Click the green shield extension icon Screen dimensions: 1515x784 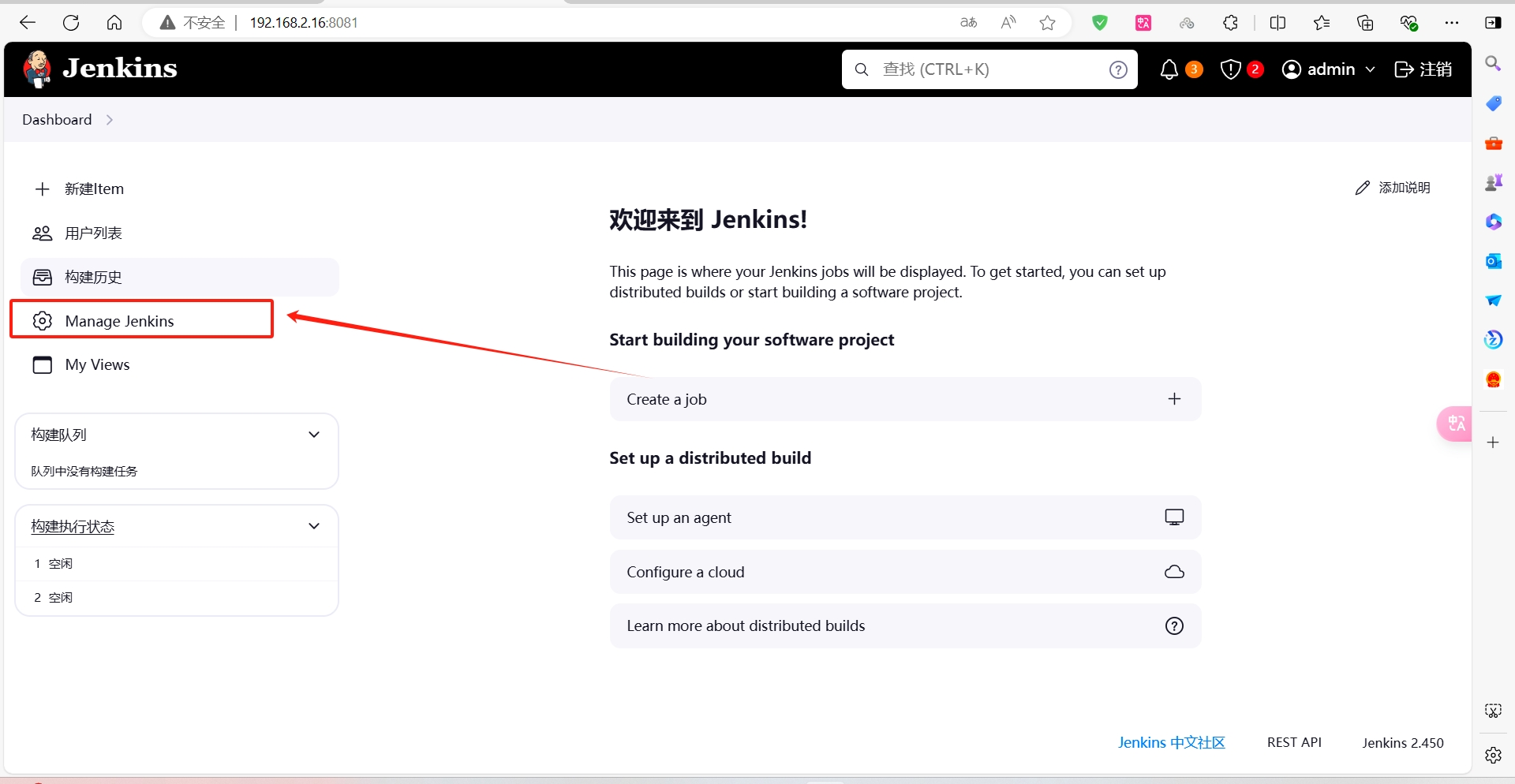[1100, 23]
